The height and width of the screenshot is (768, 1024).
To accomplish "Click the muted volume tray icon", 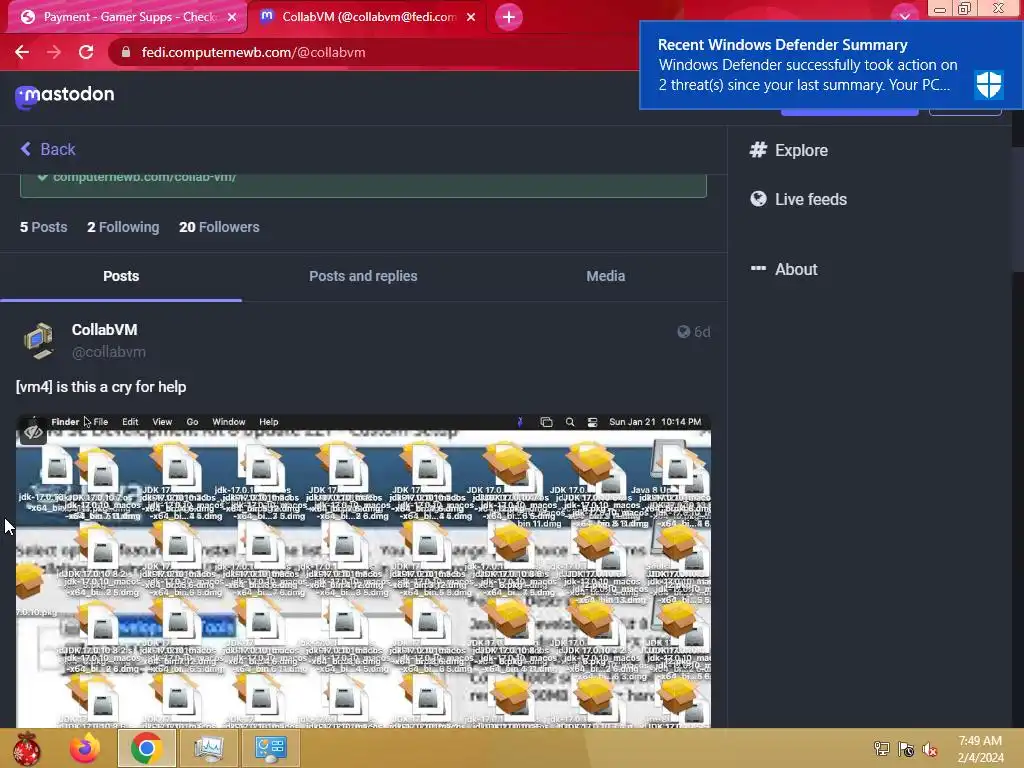I will click(x=930, y=749).
